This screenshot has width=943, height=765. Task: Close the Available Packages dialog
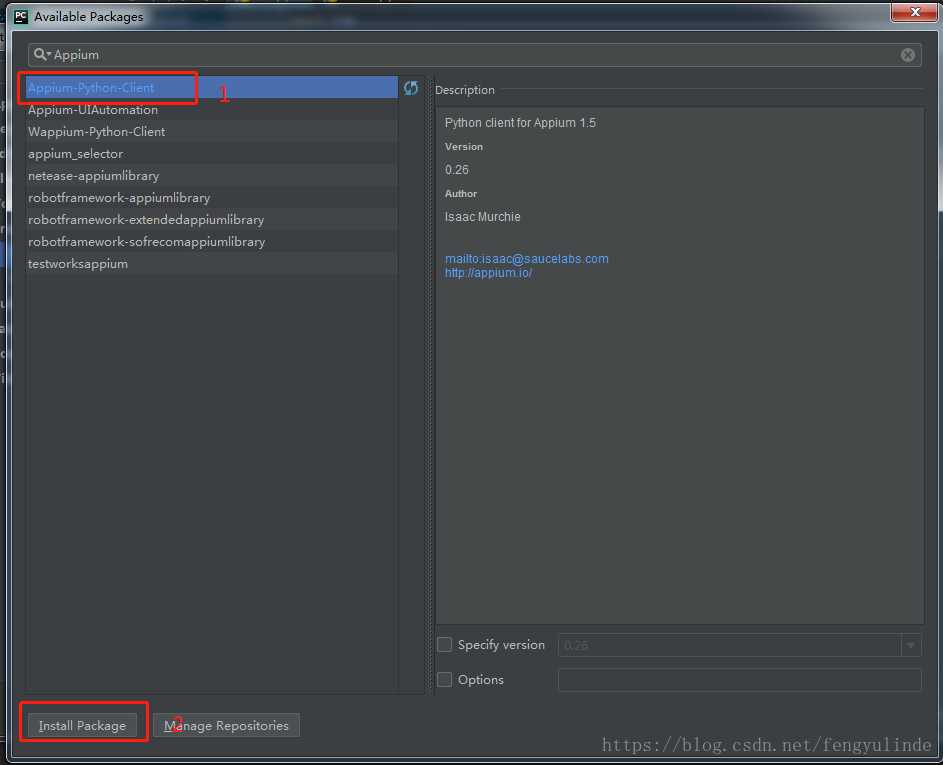(x=914, y=11)
